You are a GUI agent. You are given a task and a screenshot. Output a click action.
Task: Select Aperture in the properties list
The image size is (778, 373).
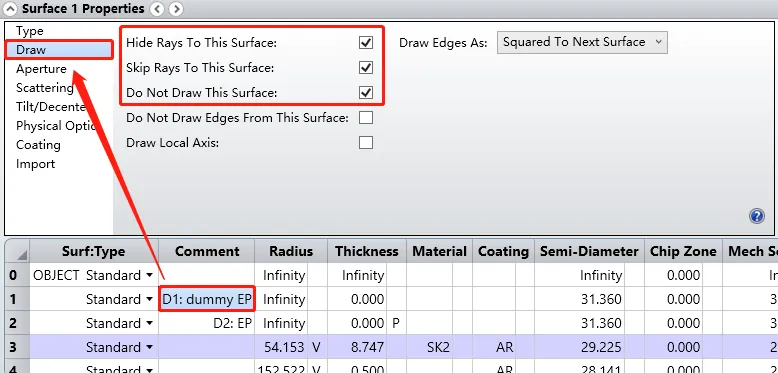click(41, 69)
